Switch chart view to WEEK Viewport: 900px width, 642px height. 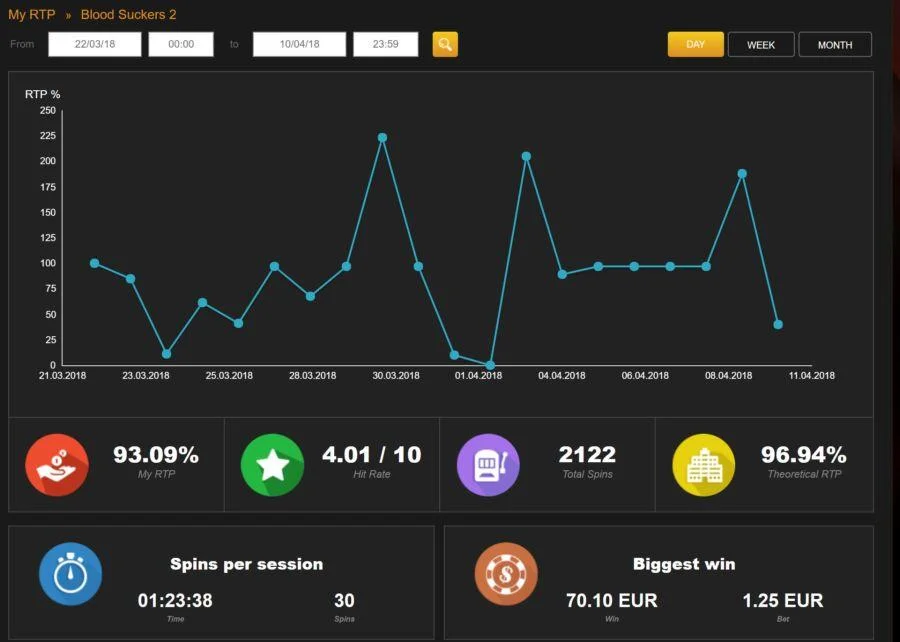(x=761, y=44)
